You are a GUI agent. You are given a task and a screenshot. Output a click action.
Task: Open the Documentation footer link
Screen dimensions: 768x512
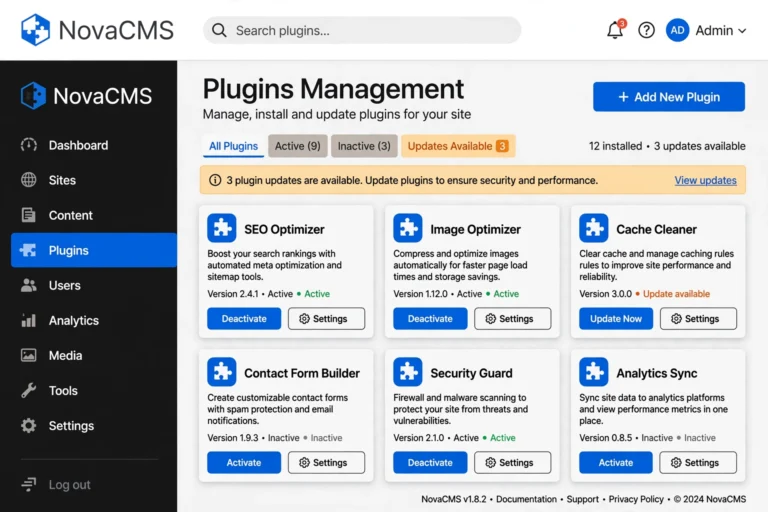(x=526, y=499)
